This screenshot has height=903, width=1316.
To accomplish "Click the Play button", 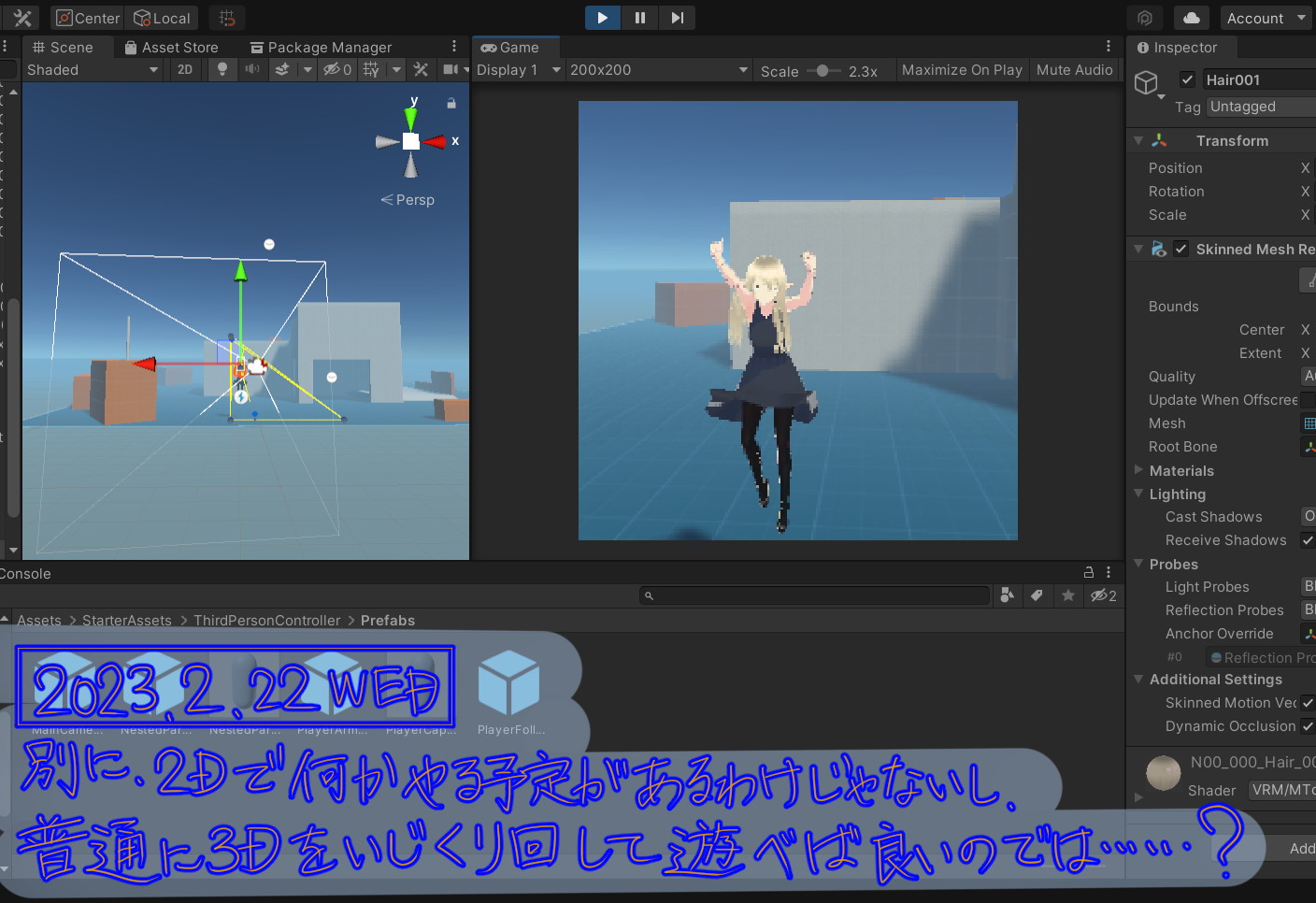I will (602, 18).
